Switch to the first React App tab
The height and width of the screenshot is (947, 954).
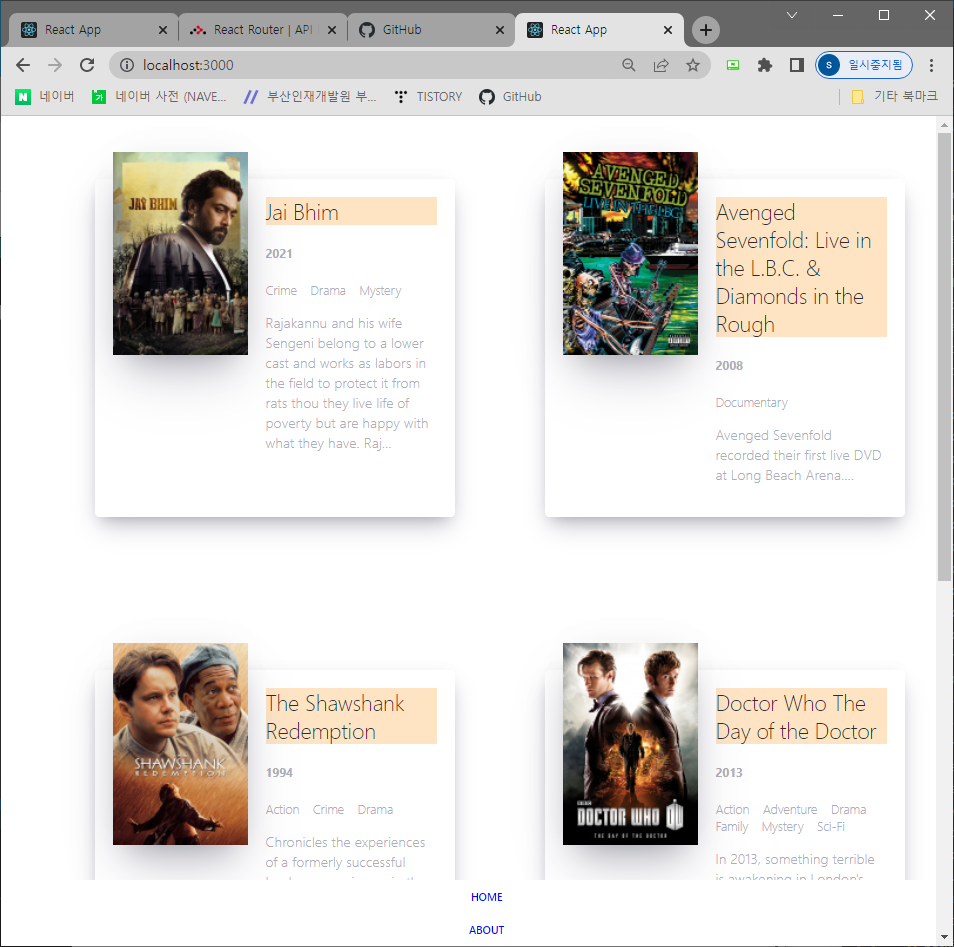pos(91,30)
